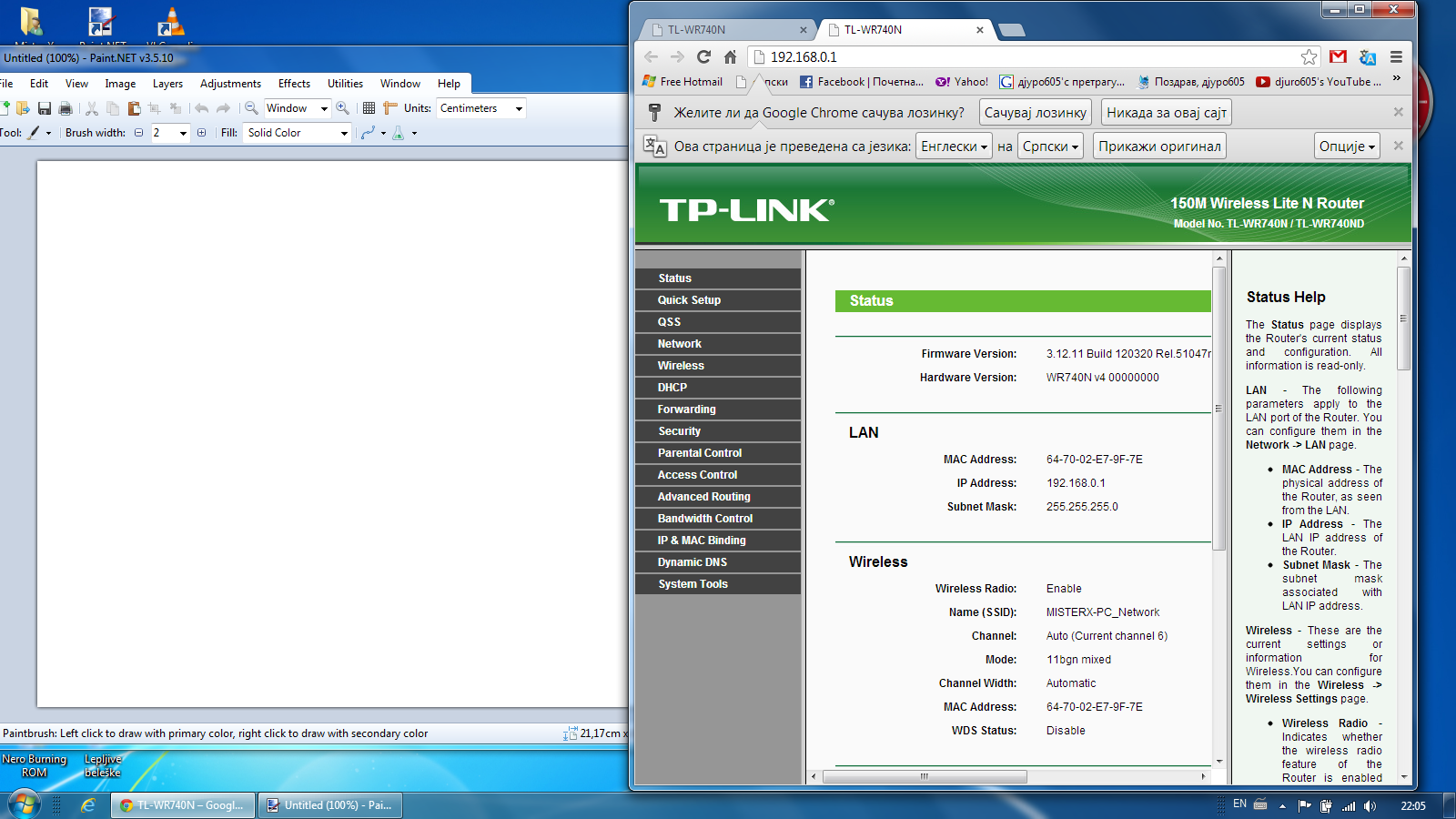Viewport: 1456px width, 819px height.
Task: Click the Status Help panel vertical scrollbar
Action: (1403, 318)
